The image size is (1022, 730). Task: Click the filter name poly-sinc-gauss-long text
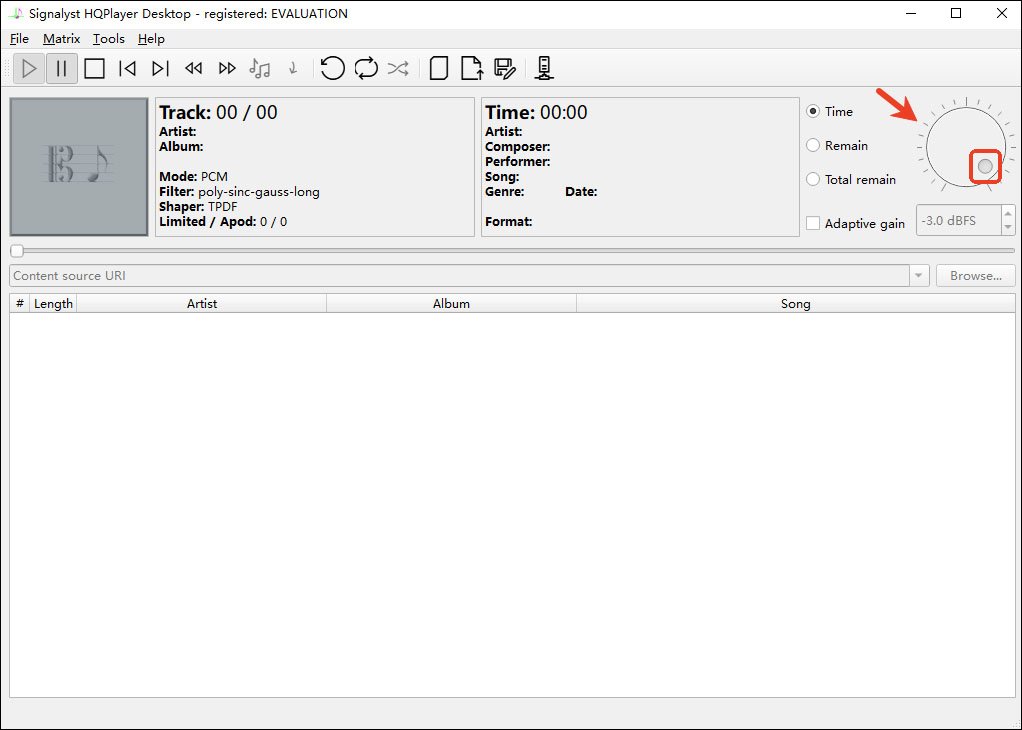[259, 192]
